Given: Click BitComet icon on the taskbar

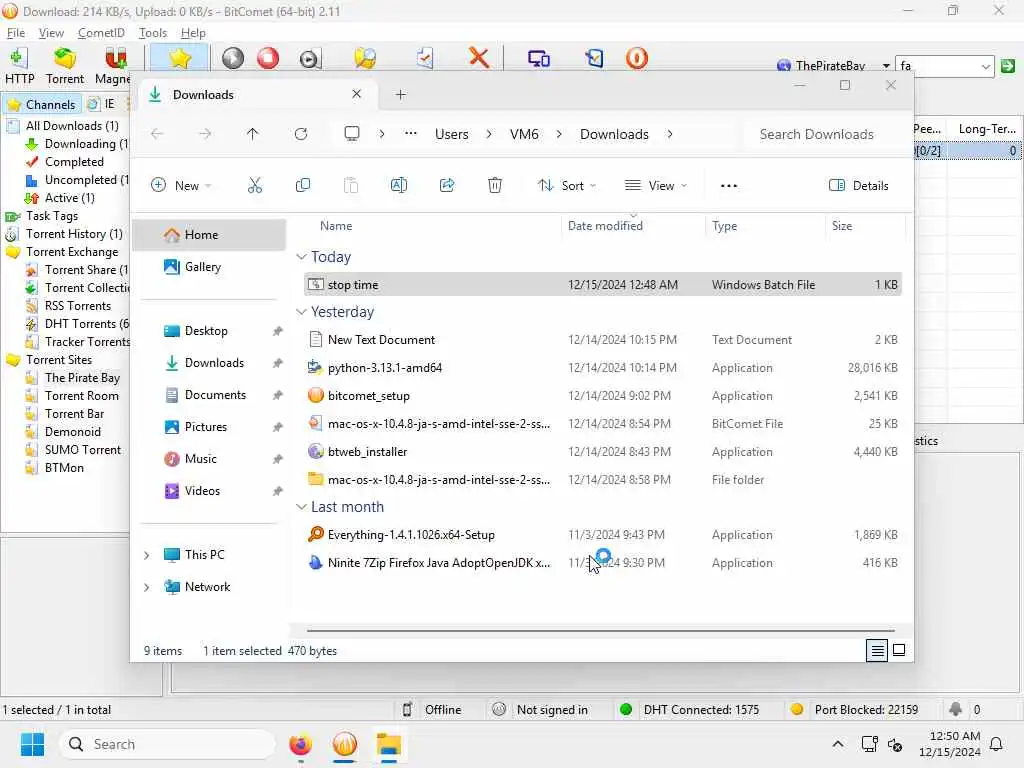Looking at the screenshot, I should [x=345, y=744].
